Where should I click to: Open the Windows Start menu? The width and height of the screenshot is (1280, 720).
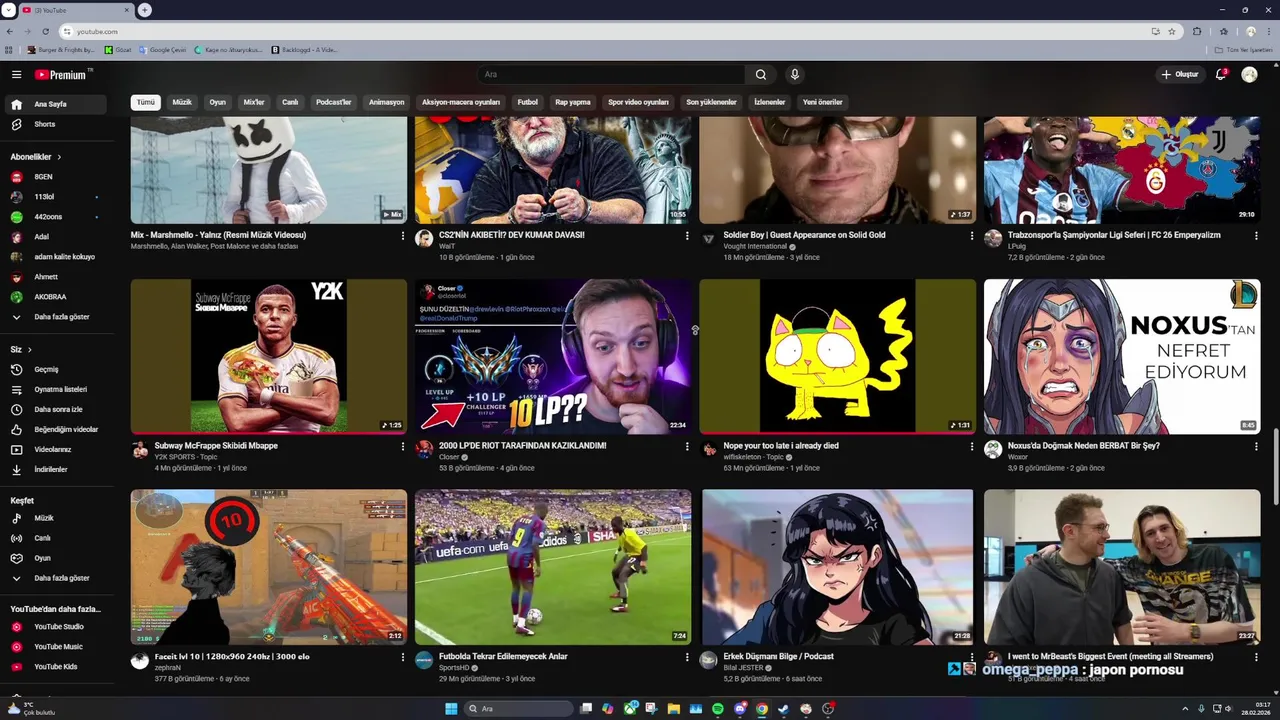tap(451, 709)
